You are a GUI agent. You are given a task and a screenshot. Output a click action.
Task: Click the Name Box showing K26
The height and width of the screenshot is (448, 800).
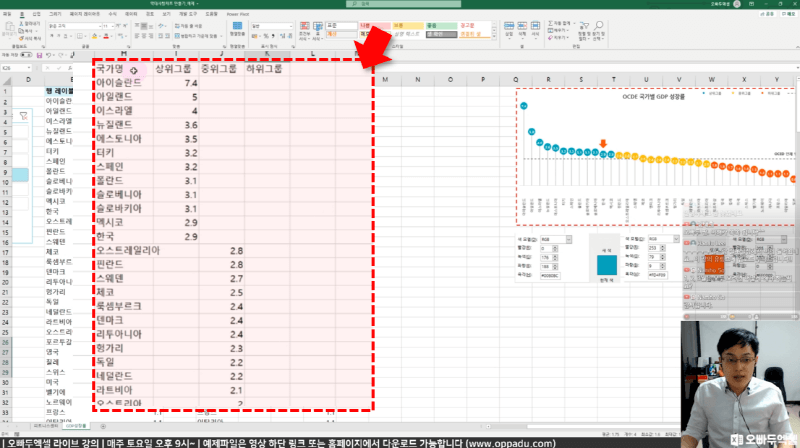[x=12, y=68]
